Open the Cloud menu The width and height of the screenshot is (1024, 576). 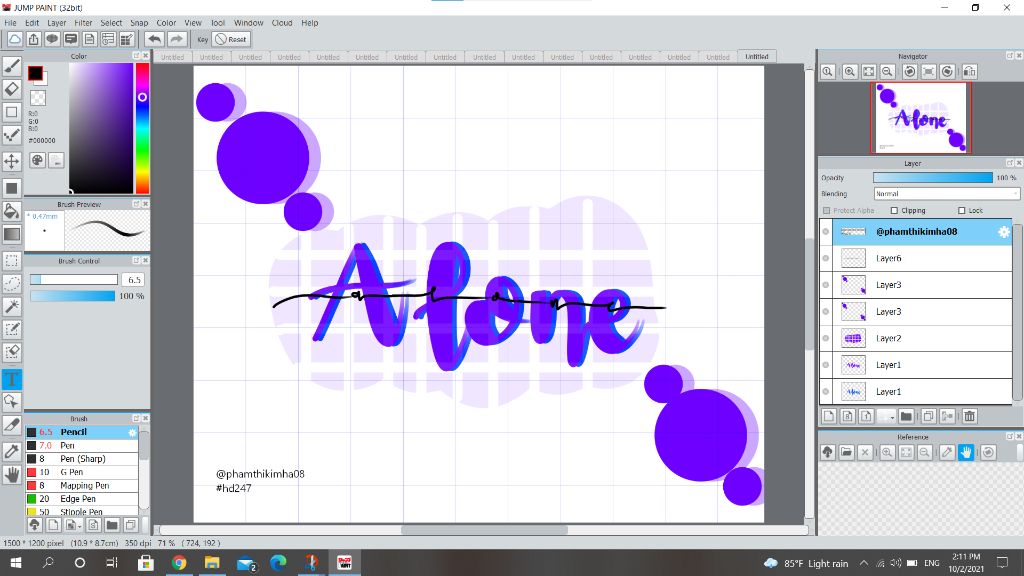282,23
